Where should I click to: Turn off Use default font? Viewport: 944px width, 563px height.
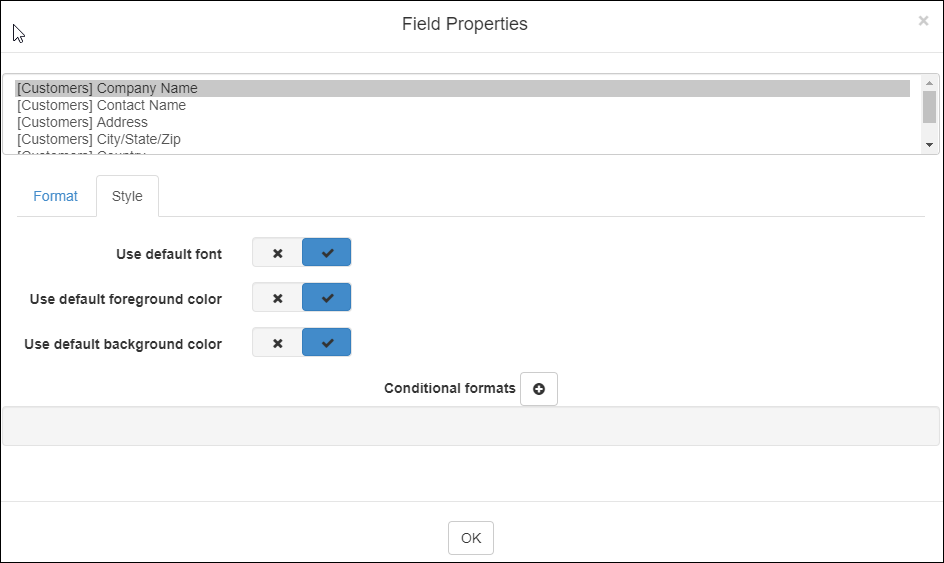(x=277, y=253)
